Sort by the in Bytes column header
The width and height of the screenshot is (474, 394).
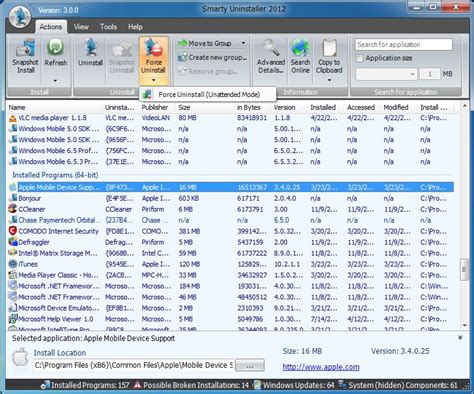pyautogui.click(x=253, y=107)
